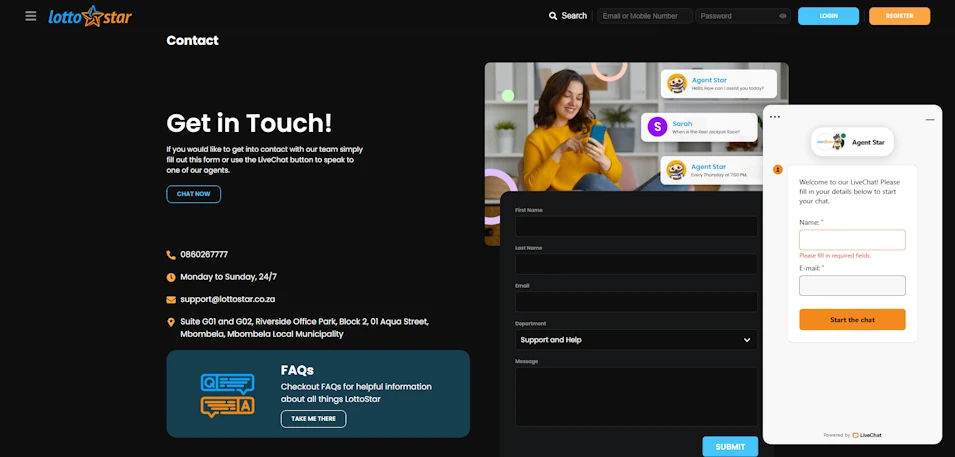Screen dimensions: 955x457
Task: Focus the LiveChat E-mail field
Action: [852, 286]
